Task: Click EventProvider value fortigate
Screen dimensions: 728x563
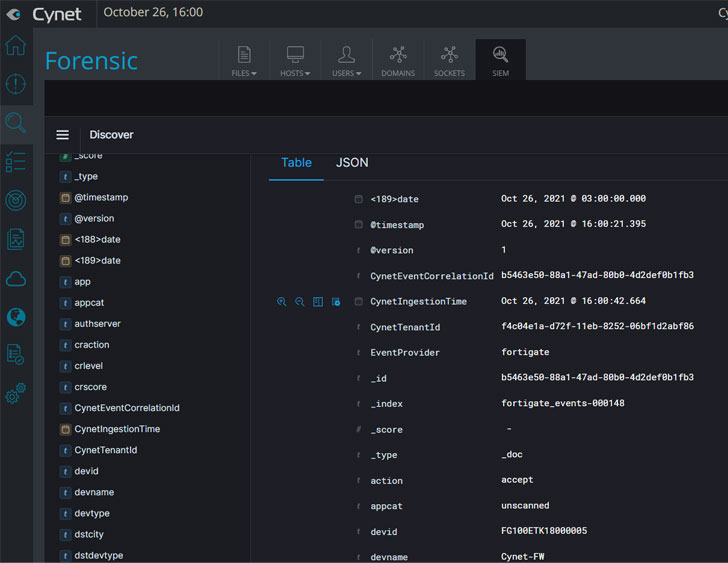Action: pos(525,352)
